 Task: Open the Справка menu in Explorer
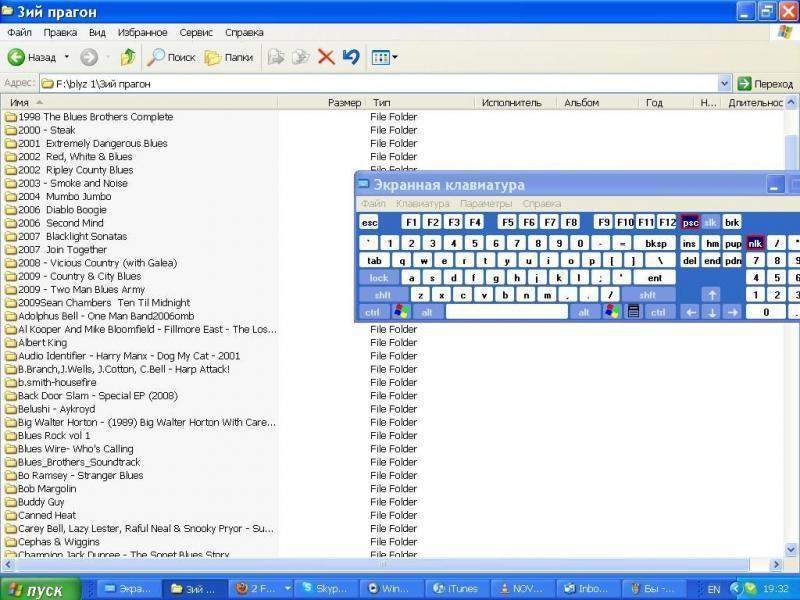[244, 32]
